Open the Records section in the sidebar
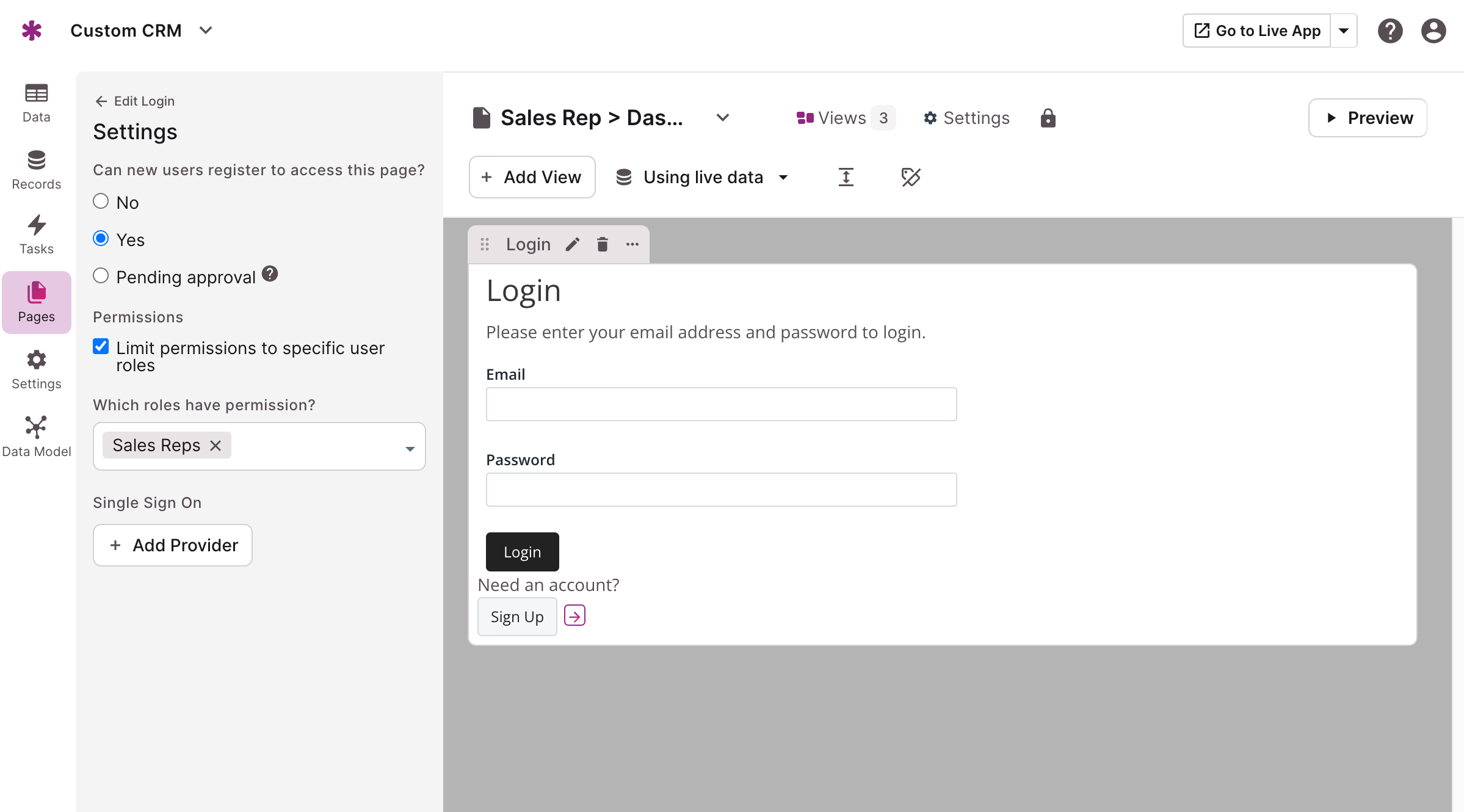 (36, 170)
